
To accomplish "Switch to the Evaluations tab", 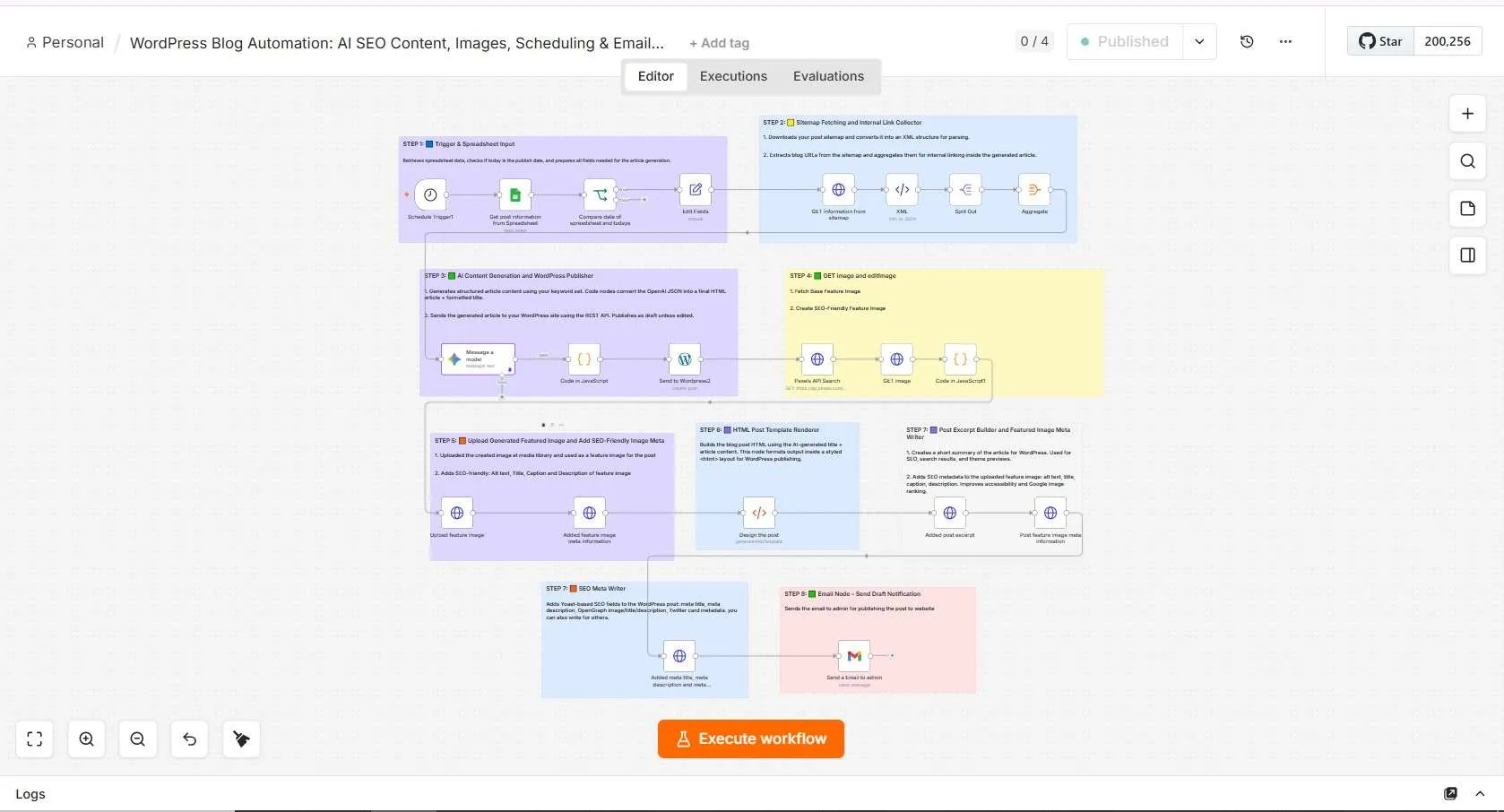I will [828, 76].
